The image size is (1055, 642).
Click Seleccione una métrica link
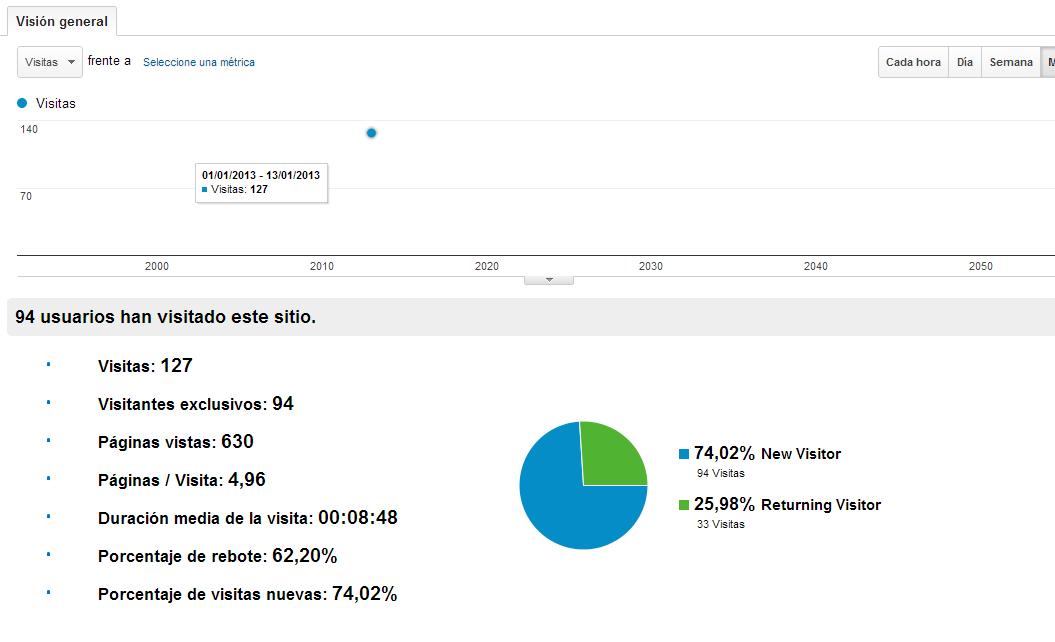tap(198, 62)
